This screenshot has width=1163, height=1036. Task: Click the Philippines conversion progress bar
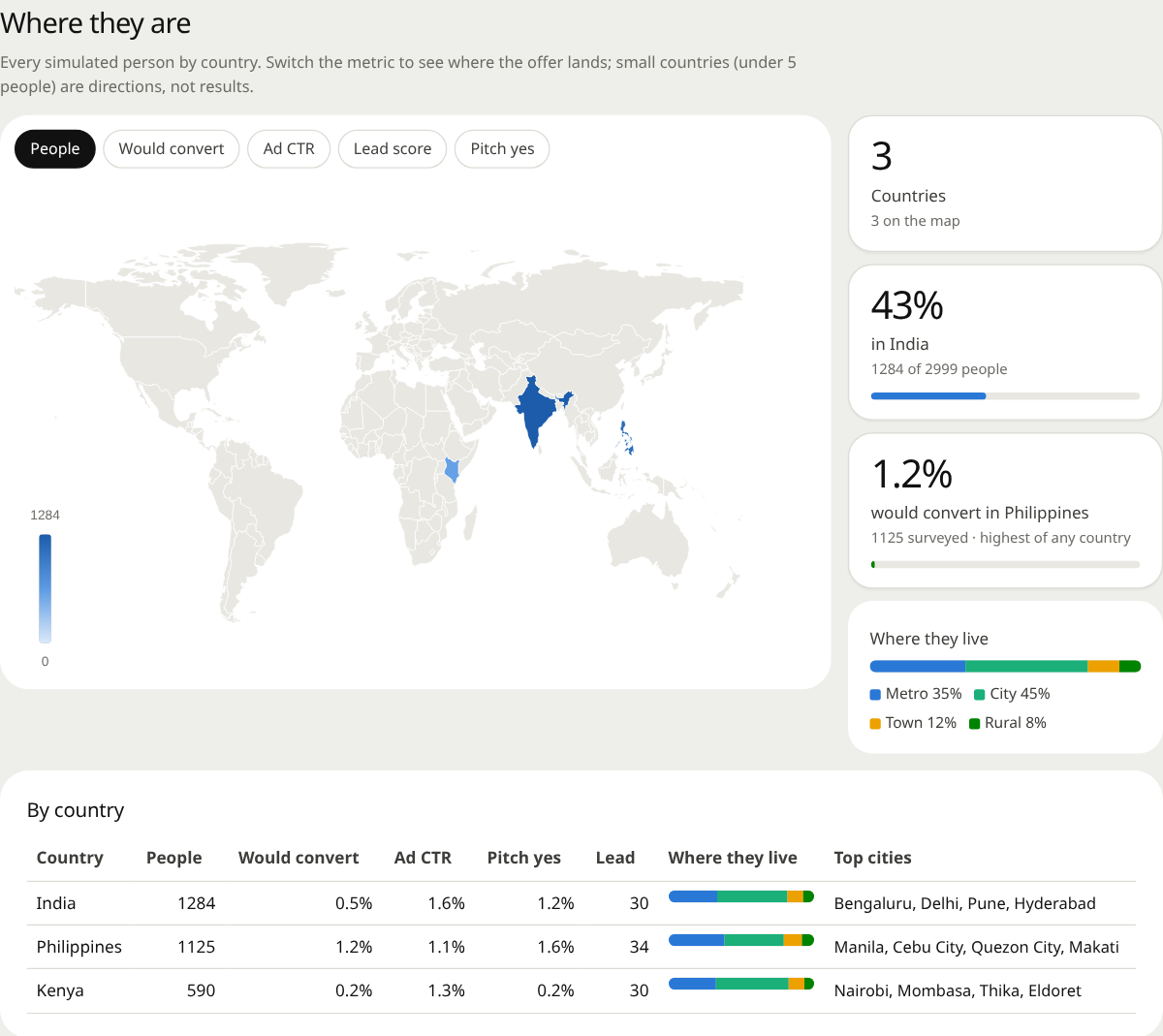coord(1005,564)
